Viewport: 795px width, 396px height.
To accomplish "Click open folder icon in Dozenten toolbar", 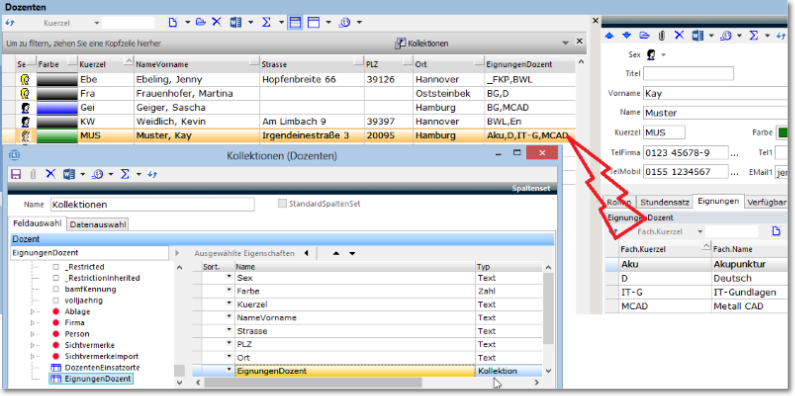I will [201, 22].
